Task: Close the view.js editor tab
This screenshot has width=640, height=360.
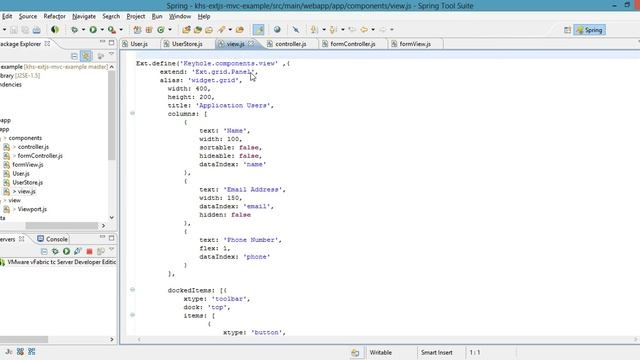Action: click(251, 43)
